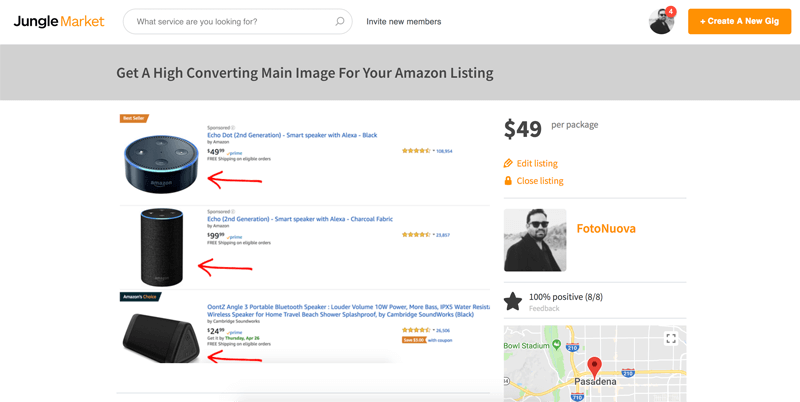Select Close listing link
This screenshot has height=402, width=800.
click(x=540, y=181)
